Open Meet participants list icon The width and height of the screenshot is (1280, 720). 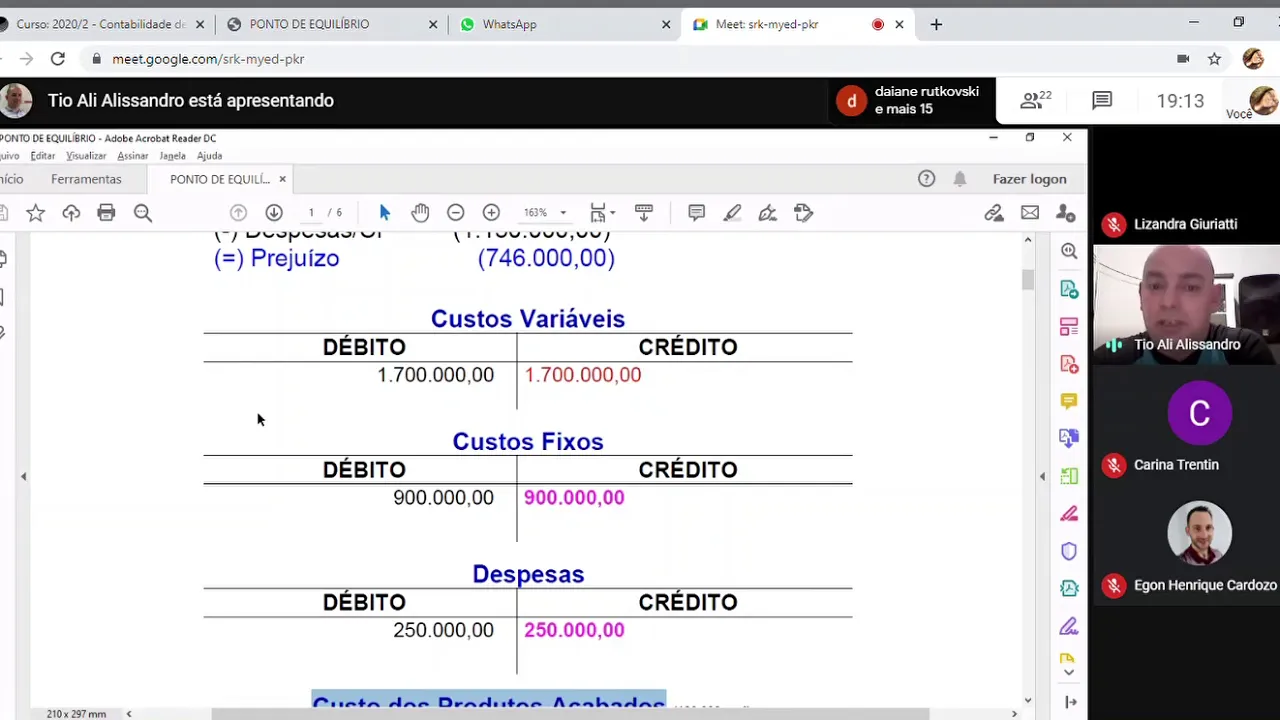click(x=1035, y=100)
